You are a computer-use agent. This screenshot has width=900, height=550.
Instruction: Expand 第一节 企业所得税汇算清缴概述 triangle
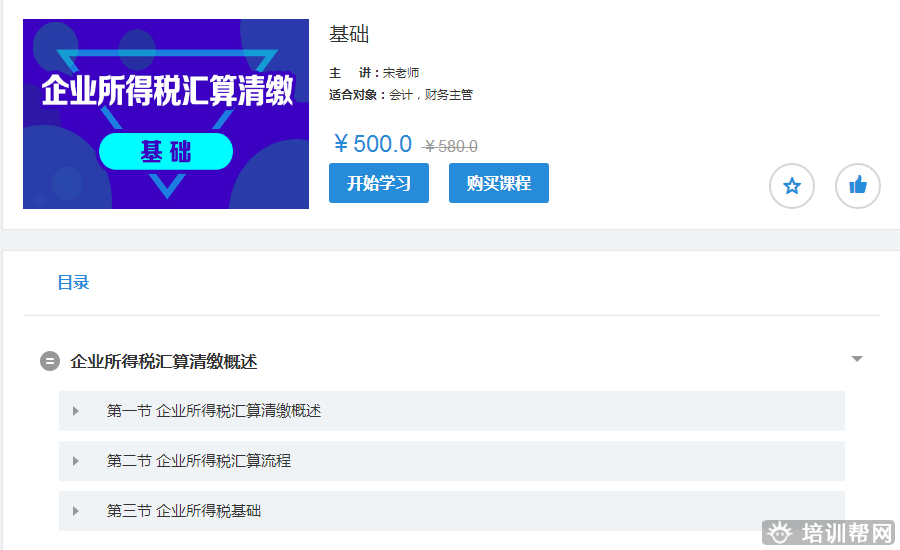click(76, 411)
